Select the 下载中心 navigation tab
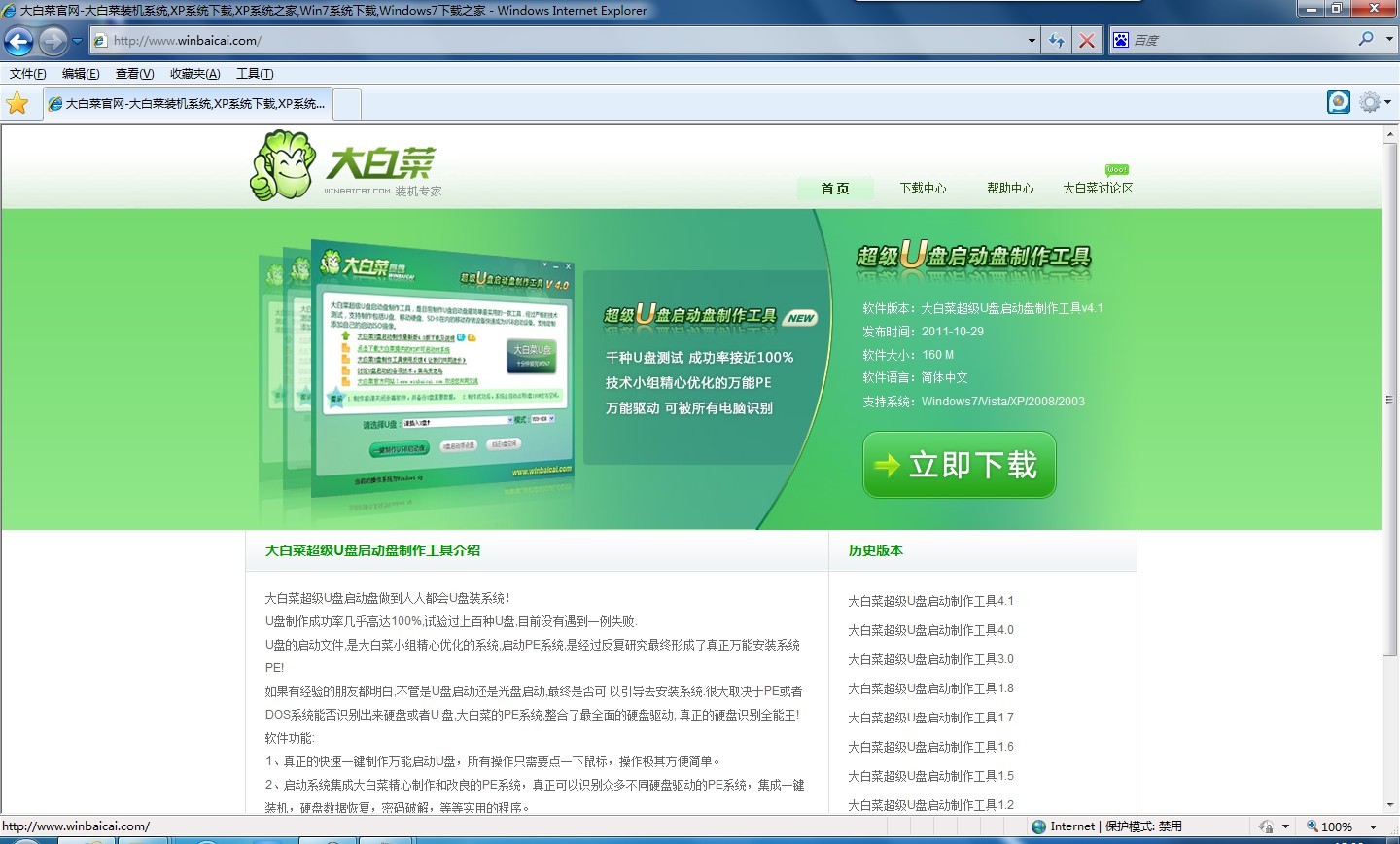 (x=923, y=189)
